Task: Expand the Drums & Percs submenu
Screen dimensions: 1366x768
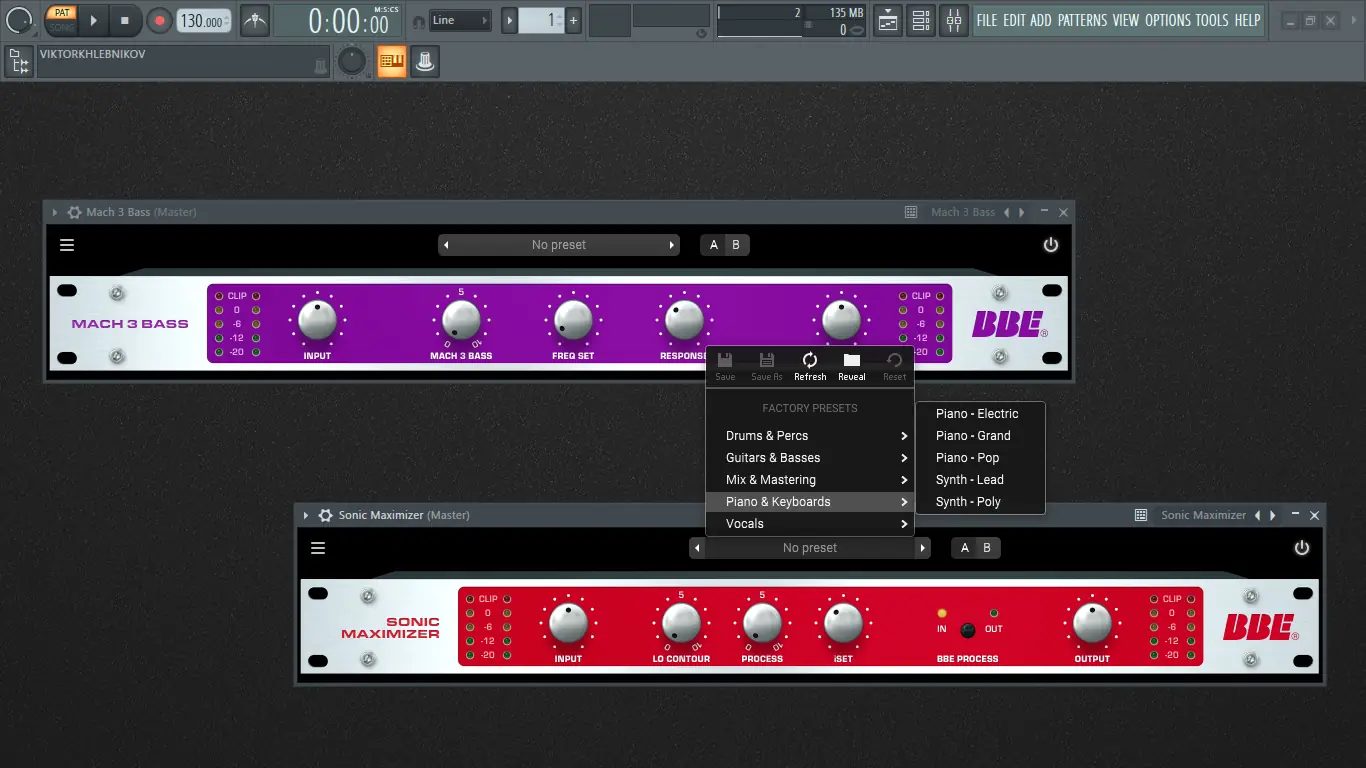Action: point(810,436)
